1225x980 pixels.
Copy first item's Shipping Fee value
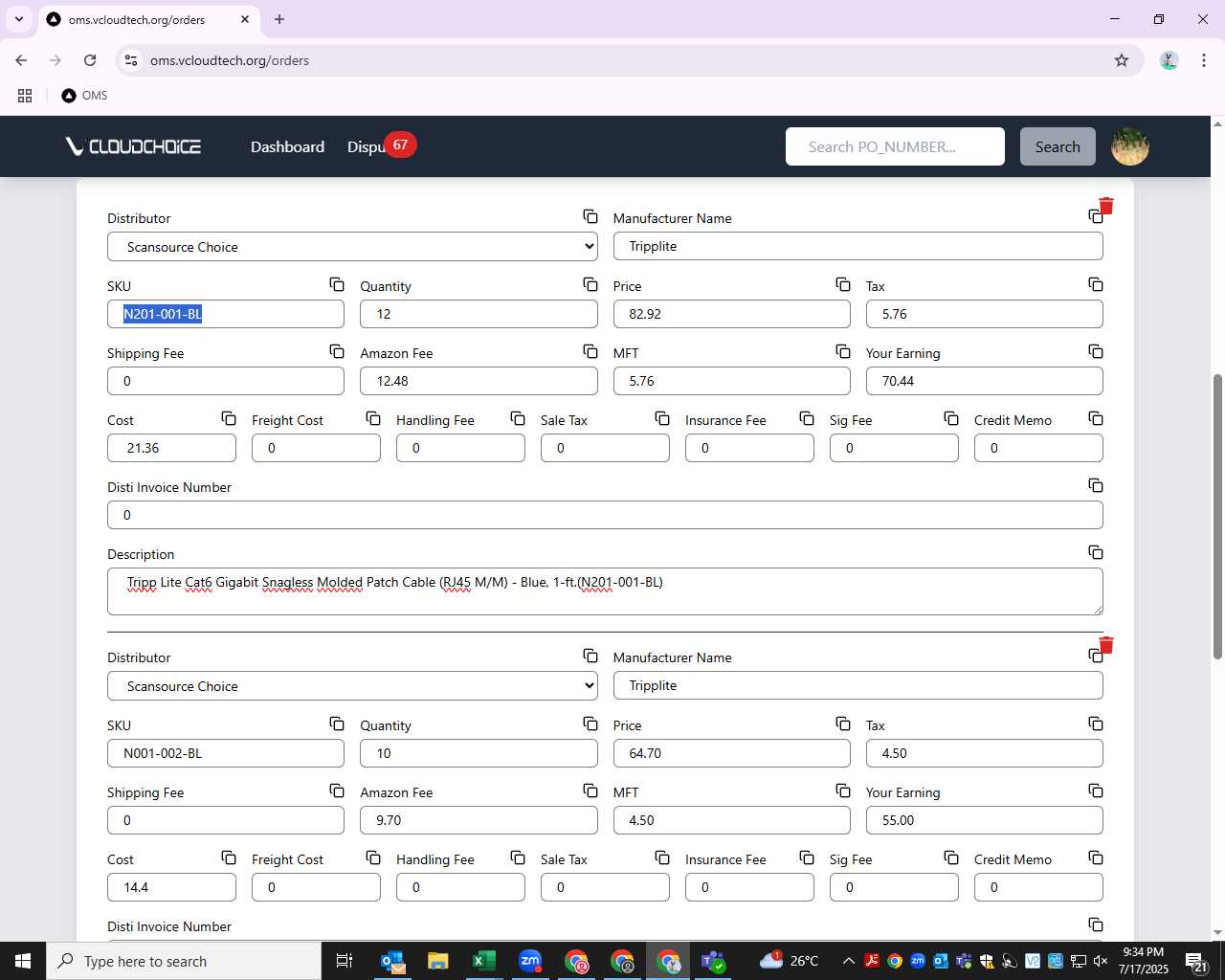337,351
